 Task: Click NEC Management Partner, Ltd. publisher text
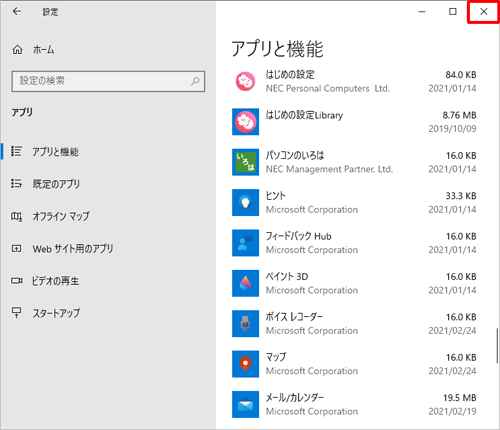tap(329, 169)
